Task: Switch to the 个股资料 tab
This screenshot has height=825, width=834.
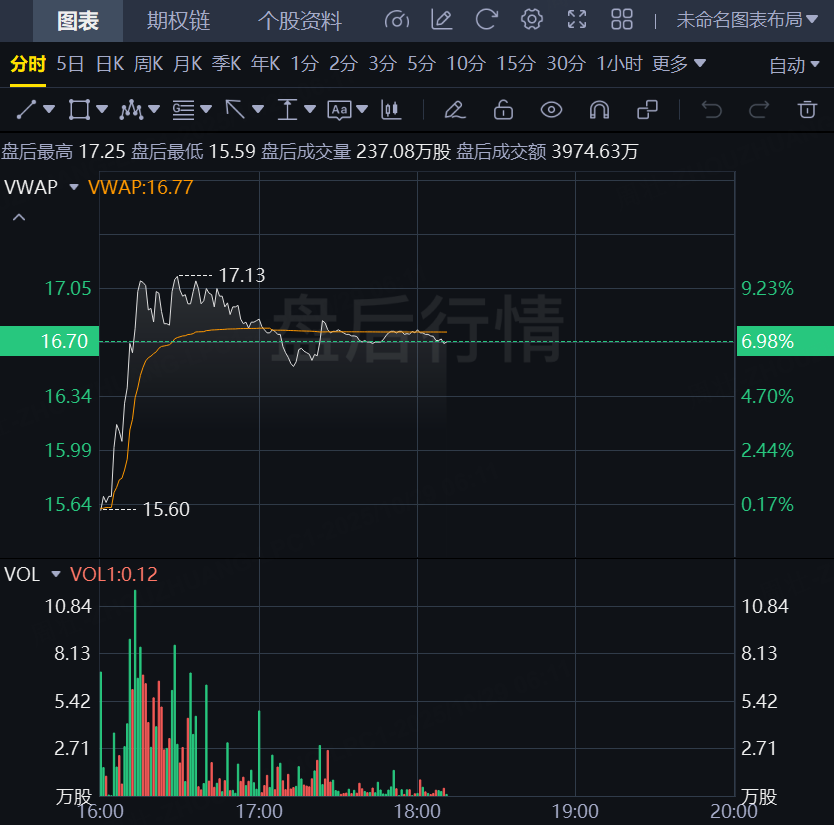Action: 299,20
